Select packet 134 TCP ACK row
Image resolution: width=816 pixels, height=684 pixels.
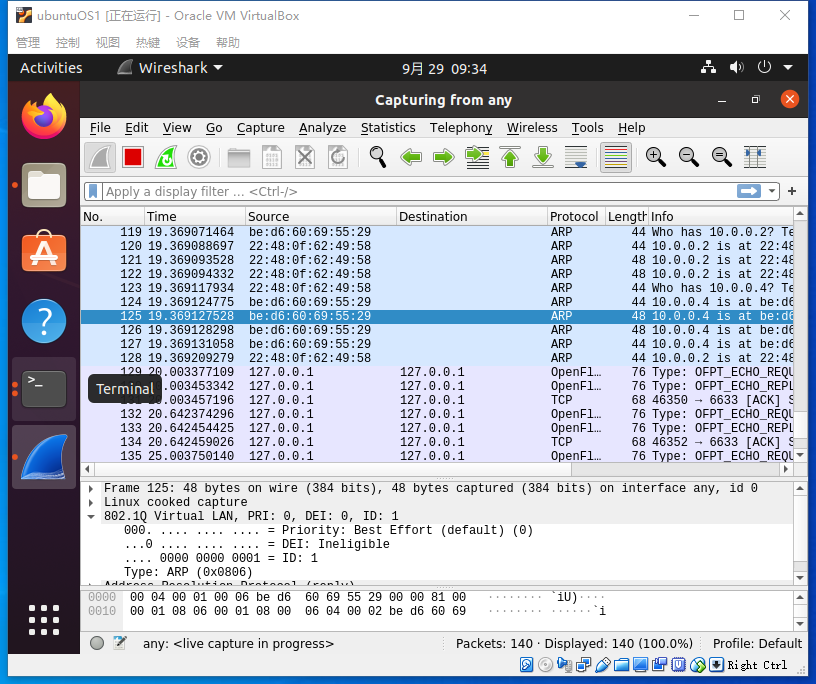coord(437,442)
